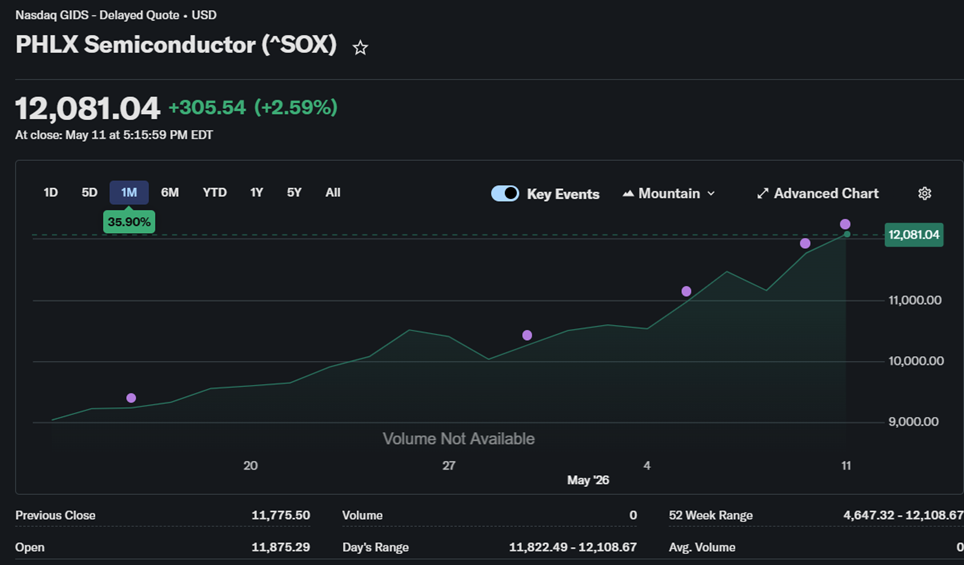Viewport: 964px width, 565px height.
Task: Show the All time range
Action: point(333,192)
